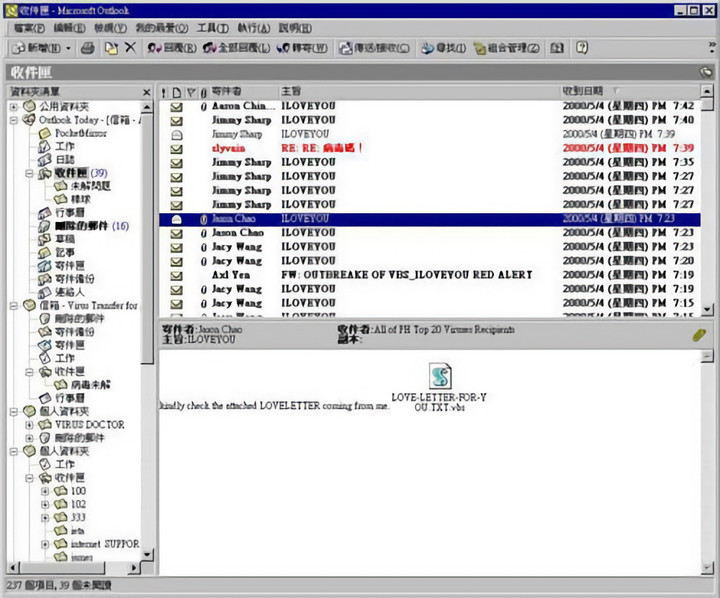Viewport: 720px width, 598px height.
Task: Click the Reply All (全部回覆) toolbar button
Action: coord(236,47)
